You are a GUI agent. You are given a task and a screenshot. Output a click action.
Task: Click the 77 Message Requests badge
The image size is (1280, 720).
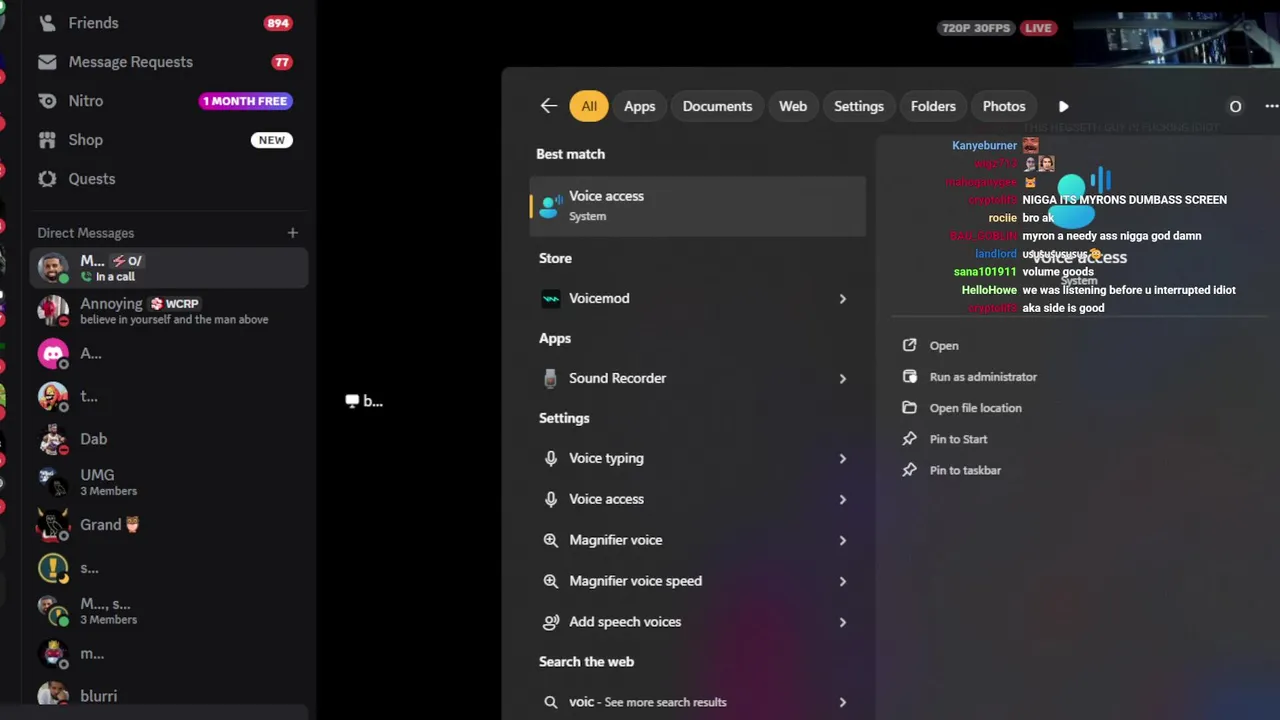pyautogui.click(x=282, y=62)
